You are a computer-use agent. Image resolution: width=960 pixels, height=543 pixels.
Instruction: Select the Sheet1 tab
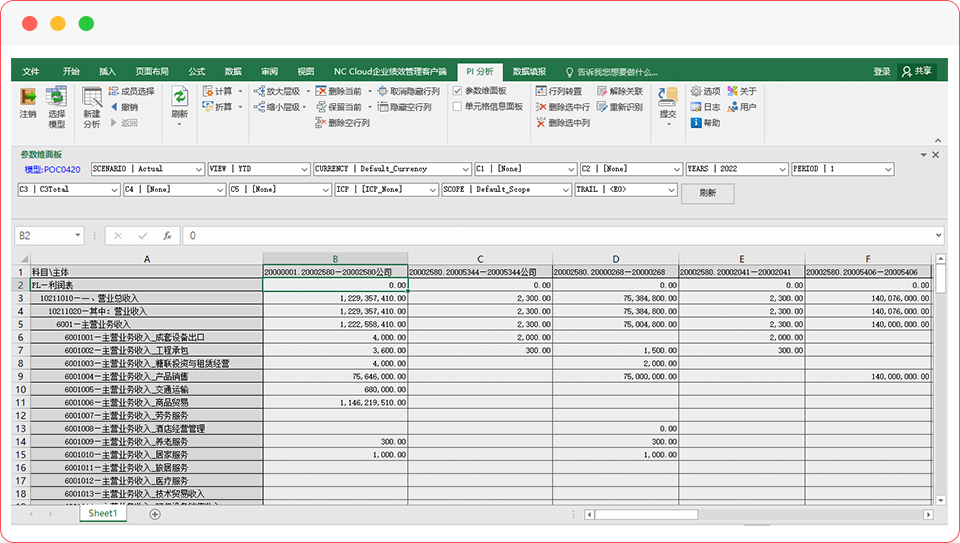[x=102, y=514]
